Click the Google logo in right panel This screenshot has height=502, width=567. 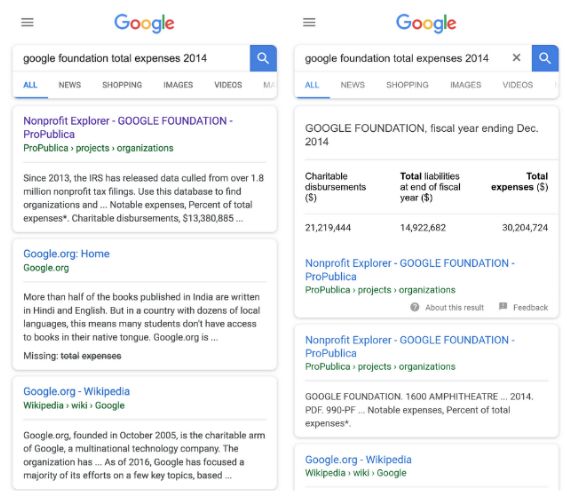[x=426, y=23]
